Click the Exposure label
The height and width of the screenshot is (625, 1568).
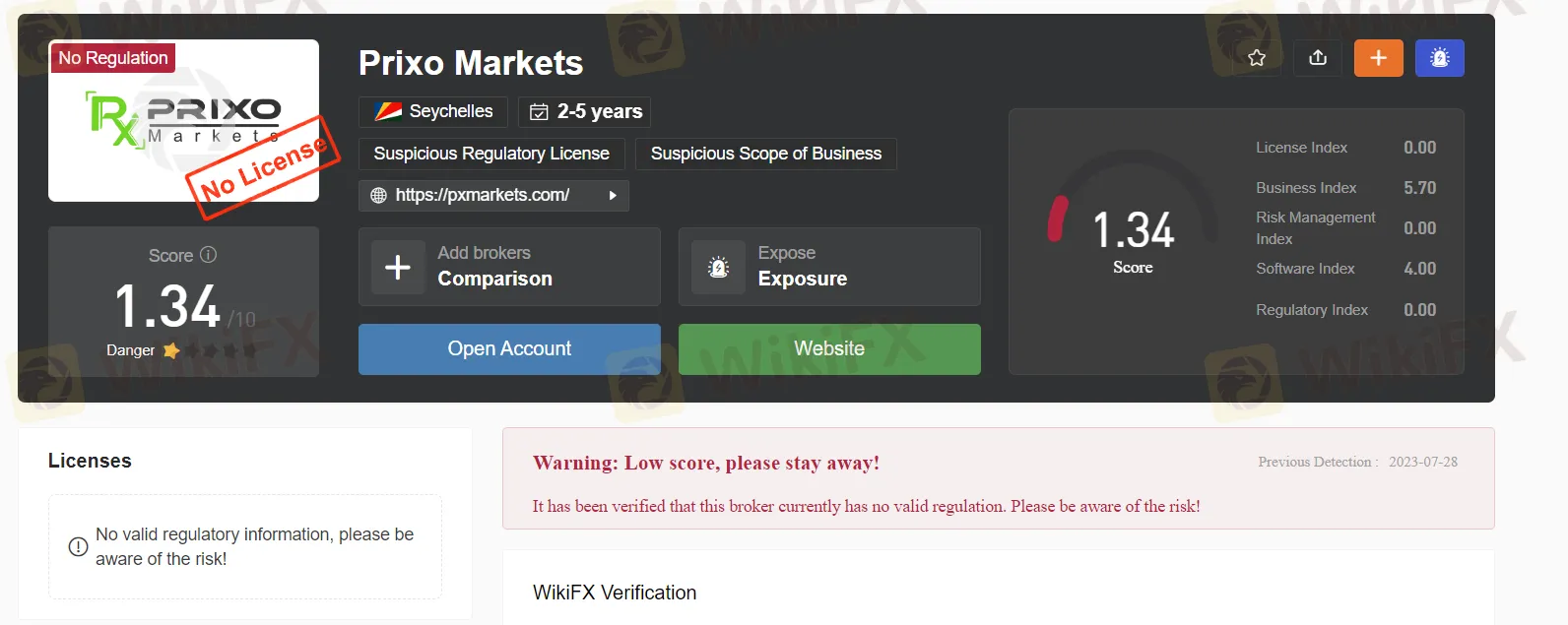click(803, 279)
